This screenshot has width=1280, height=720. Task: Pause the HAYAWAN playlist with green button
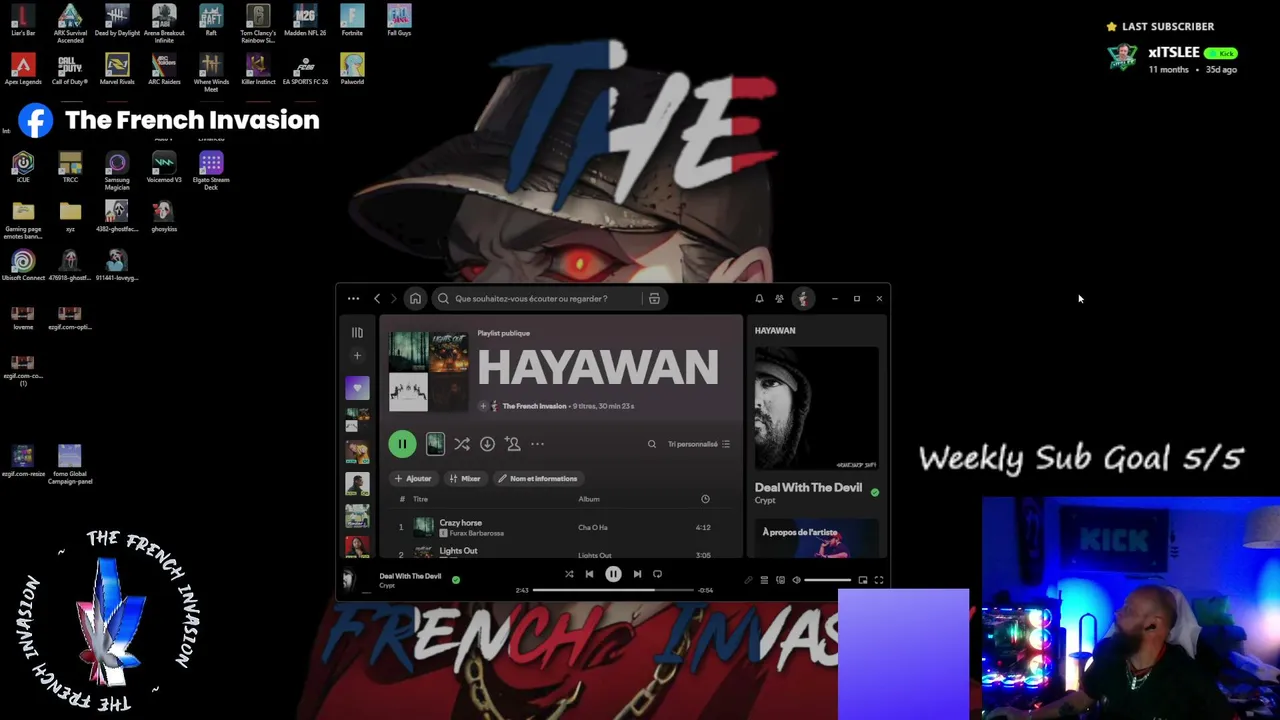pos(402,444)
